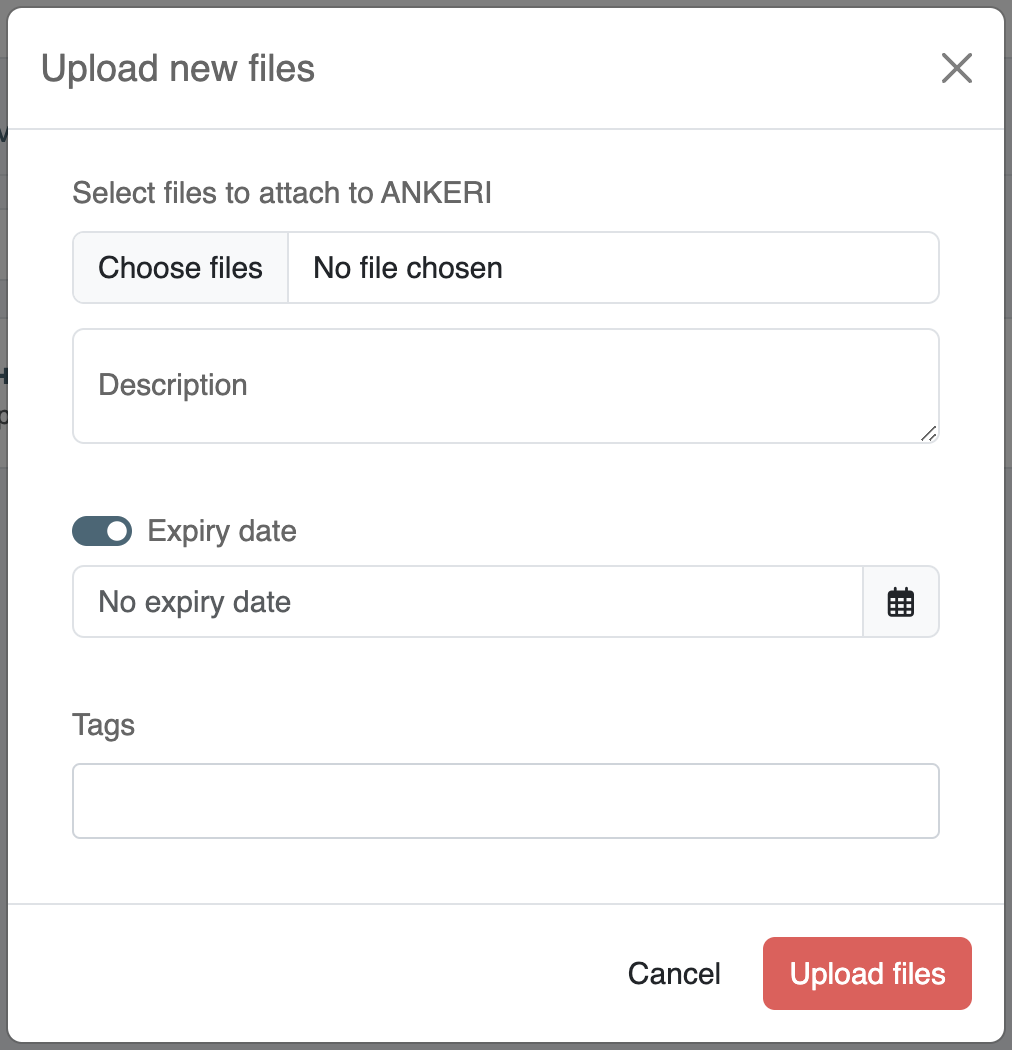Click the No file chosen field
Image resolution: width=1012 pixels, height=1050 pixels.
tap(613, 268)
